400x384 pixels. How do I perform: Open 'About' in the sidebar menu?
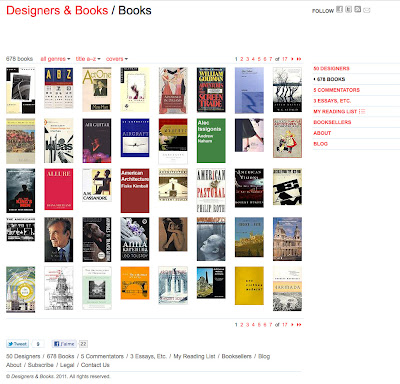pyautogui.click(x=322, y=133)
